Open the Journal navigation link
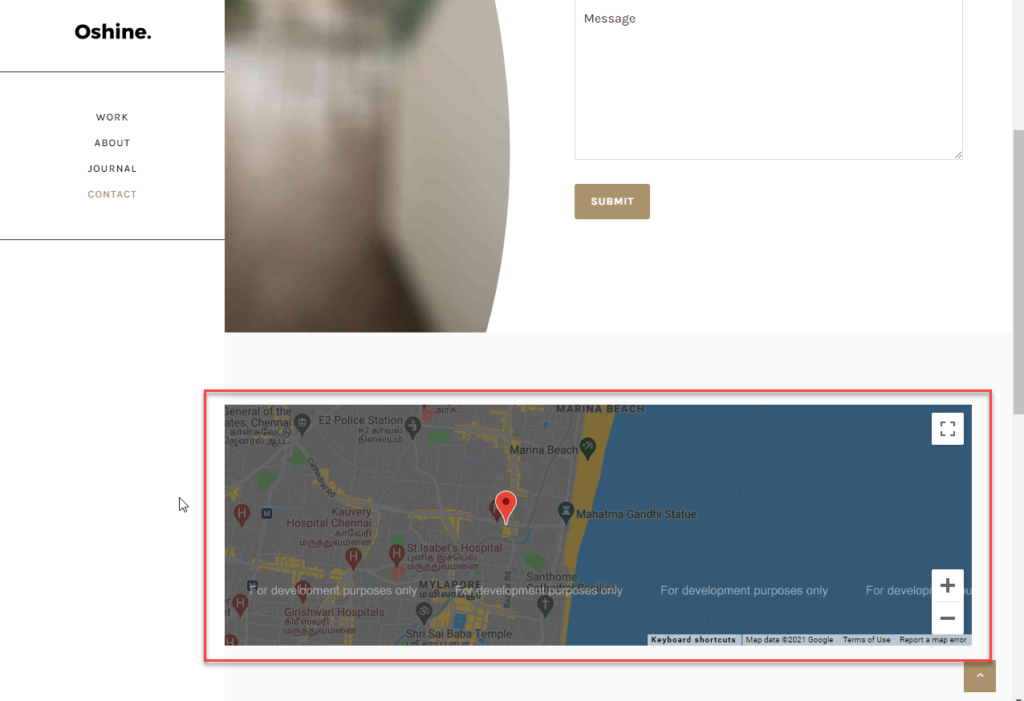1024x701 pixels. [112, 169]
